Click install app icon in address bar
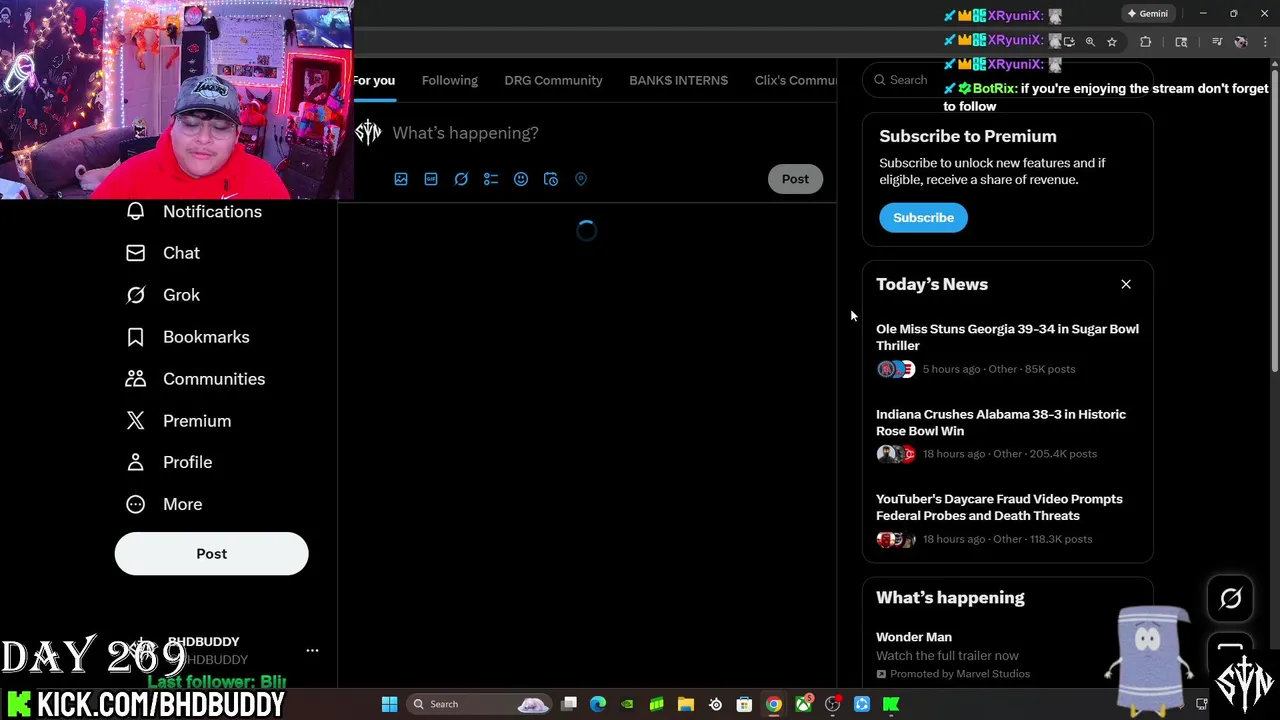1280x720 pixels. (1069, 42)
